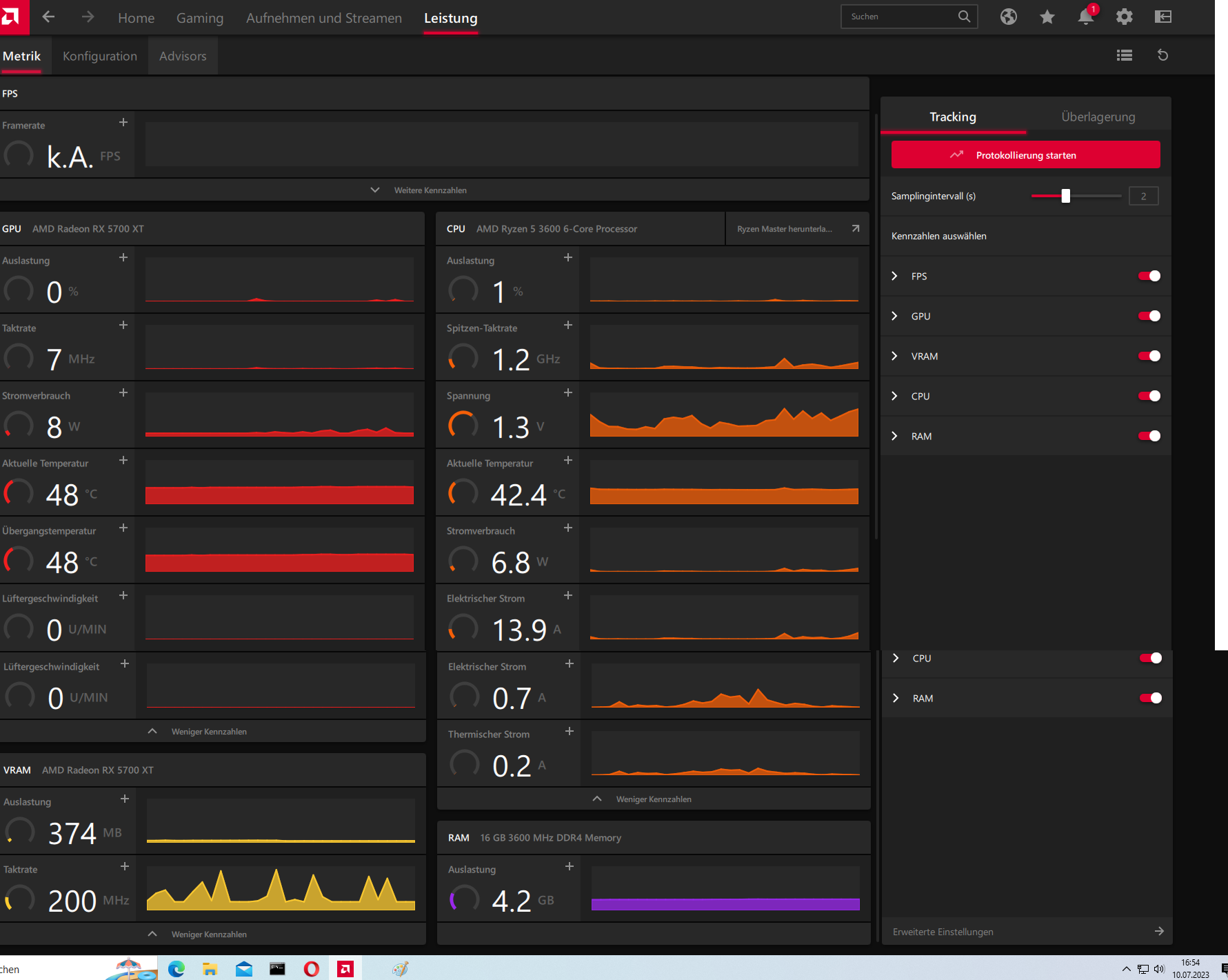Open the Gaming tab
This screenshot has height=980, width=1228.
tap(200, 18)
